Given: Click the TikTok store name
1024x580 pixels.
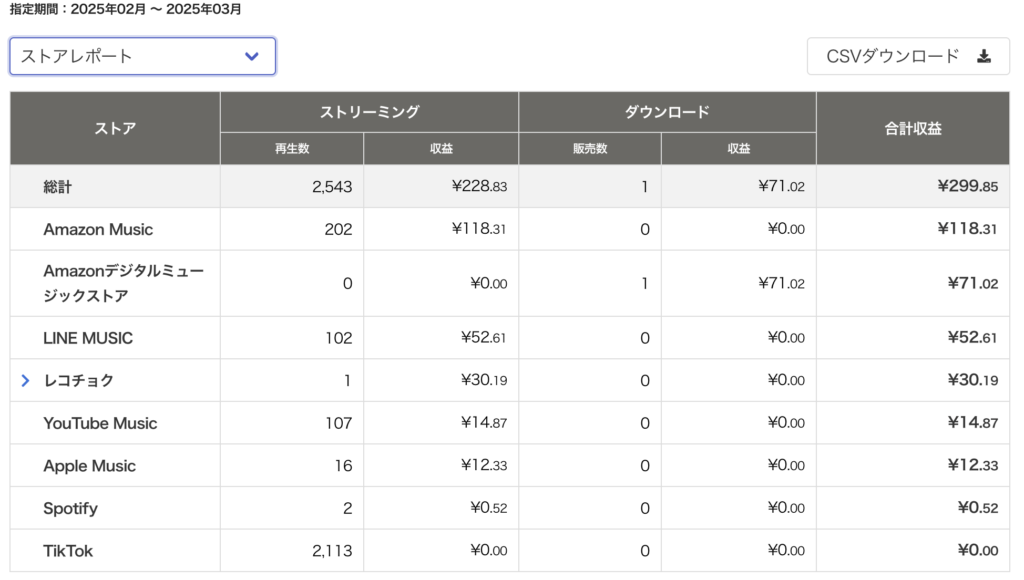Looking at the screenshot, I should tap(68, 551).
